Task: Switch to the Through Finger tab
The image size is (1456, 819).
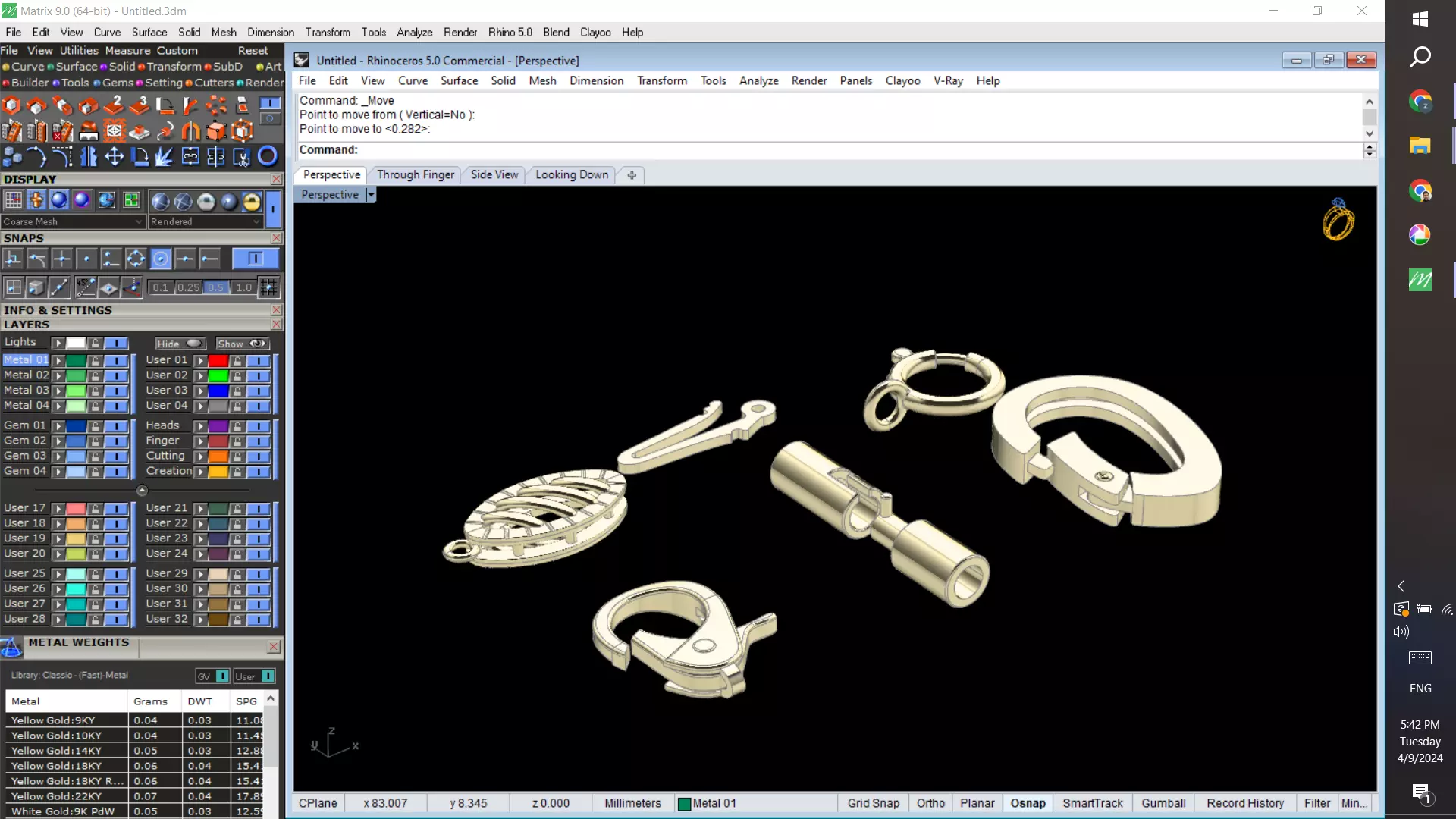Action: 416,174
